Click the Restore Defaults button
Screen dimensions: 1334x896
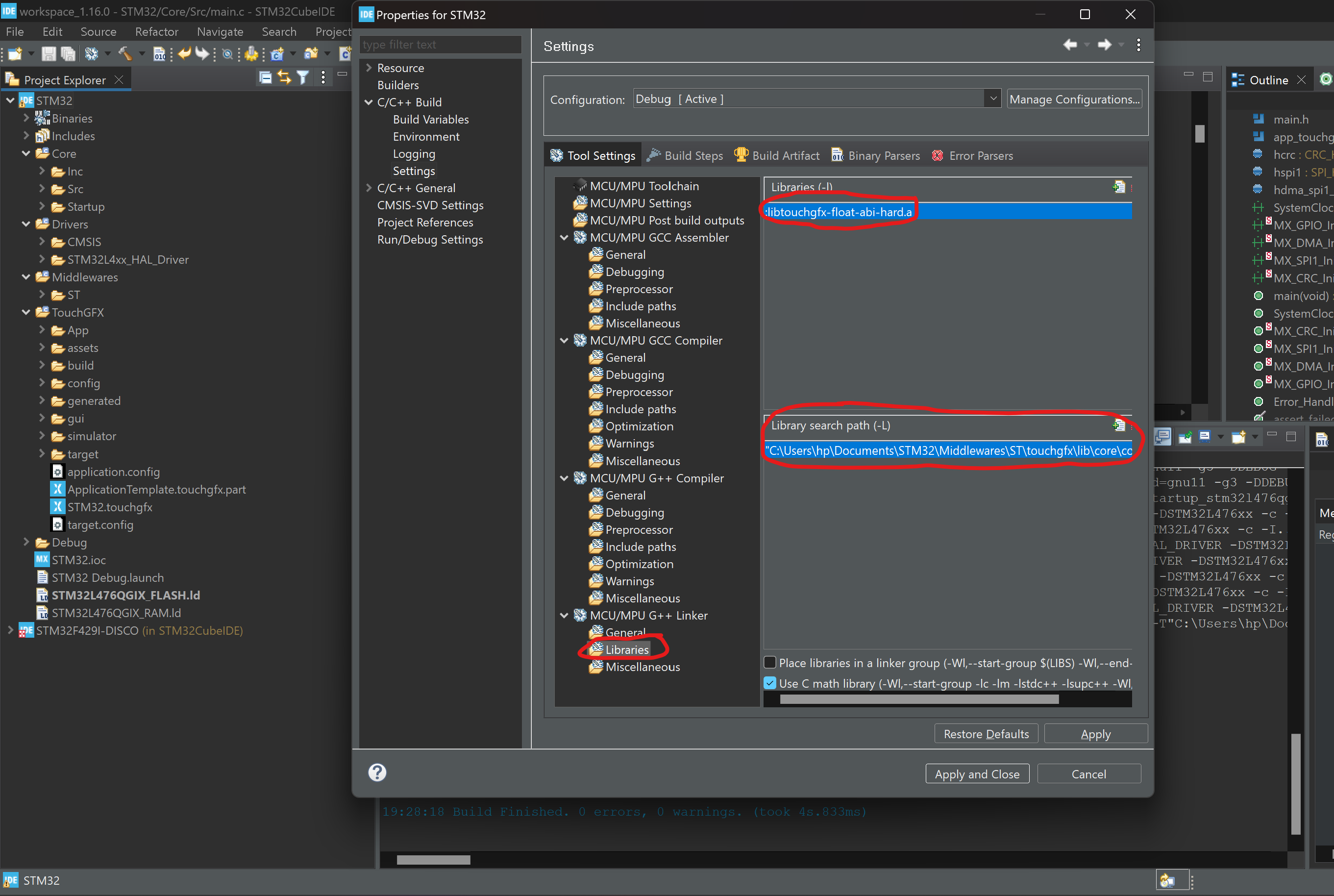point(986,734)
